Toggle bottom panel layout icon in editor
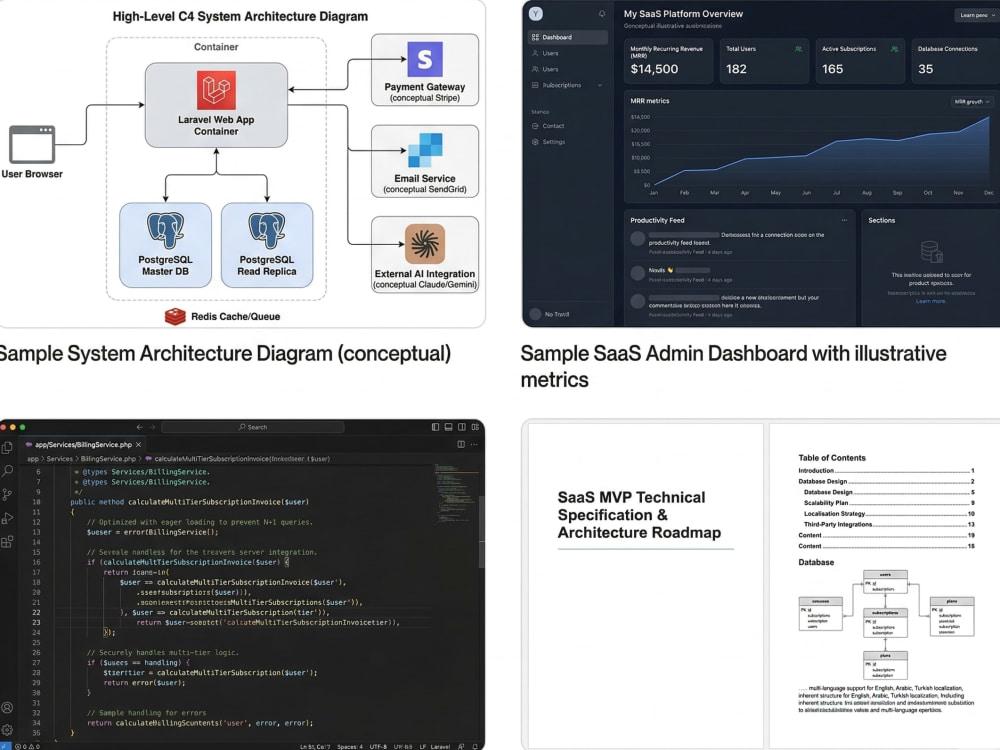 tap(448, 427)
